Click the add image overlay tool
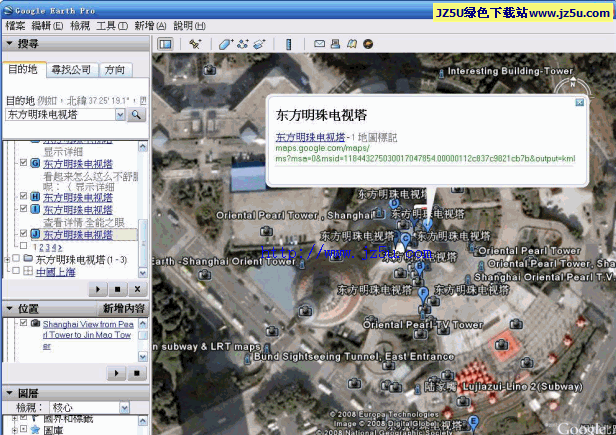The image size is (616, 435). [259, 44]
